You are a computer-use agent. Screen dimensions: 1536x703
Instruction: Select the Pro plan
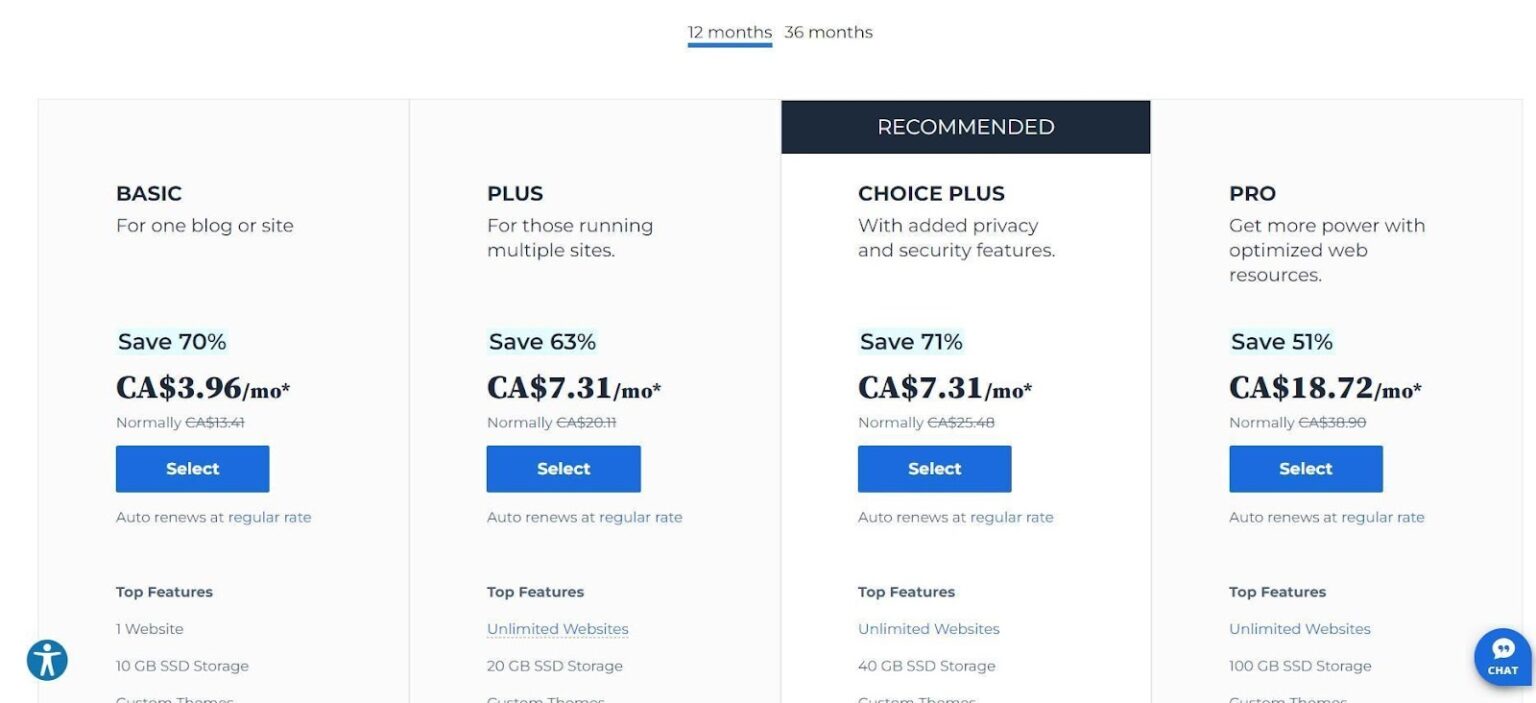[x=1305, y=468]
